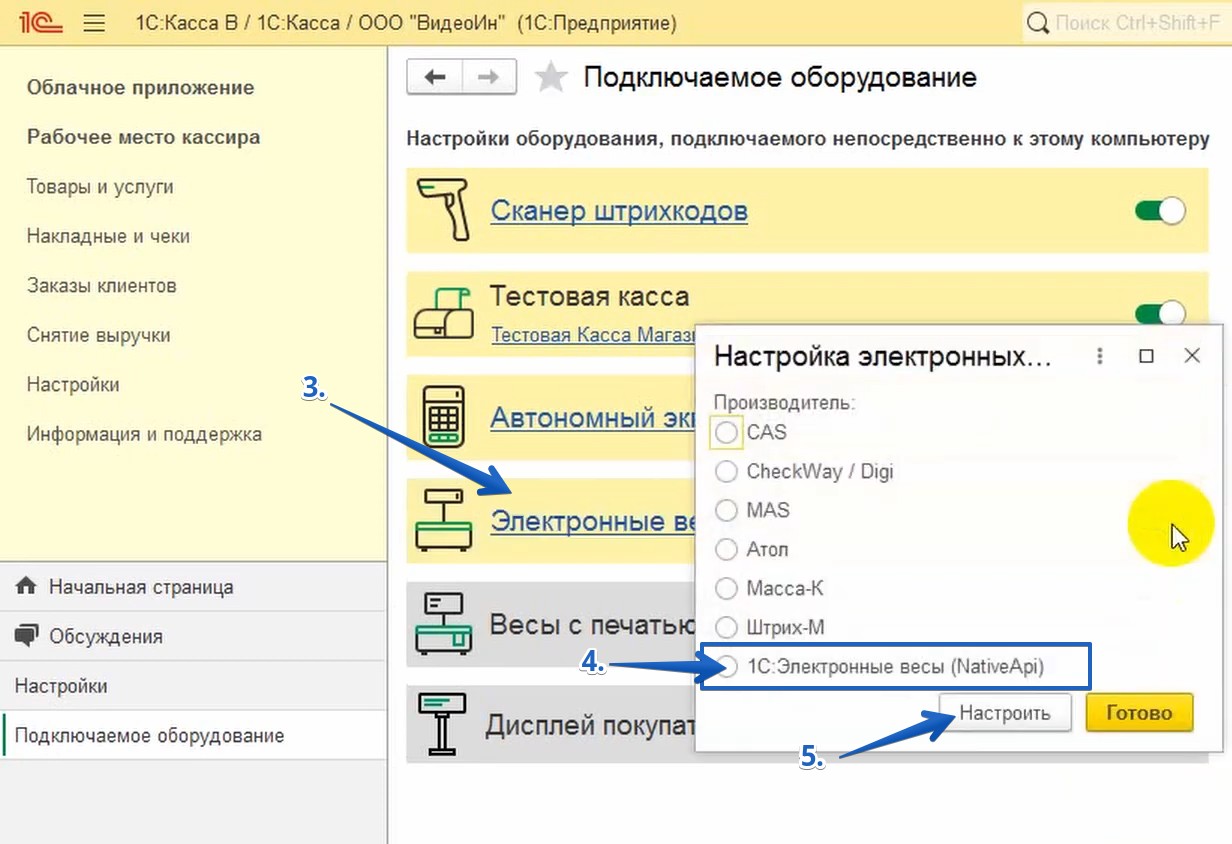This screenshot has height=844, width=1232.
Task: Switch to Начальная страница tab
Action: pos(193,587)
